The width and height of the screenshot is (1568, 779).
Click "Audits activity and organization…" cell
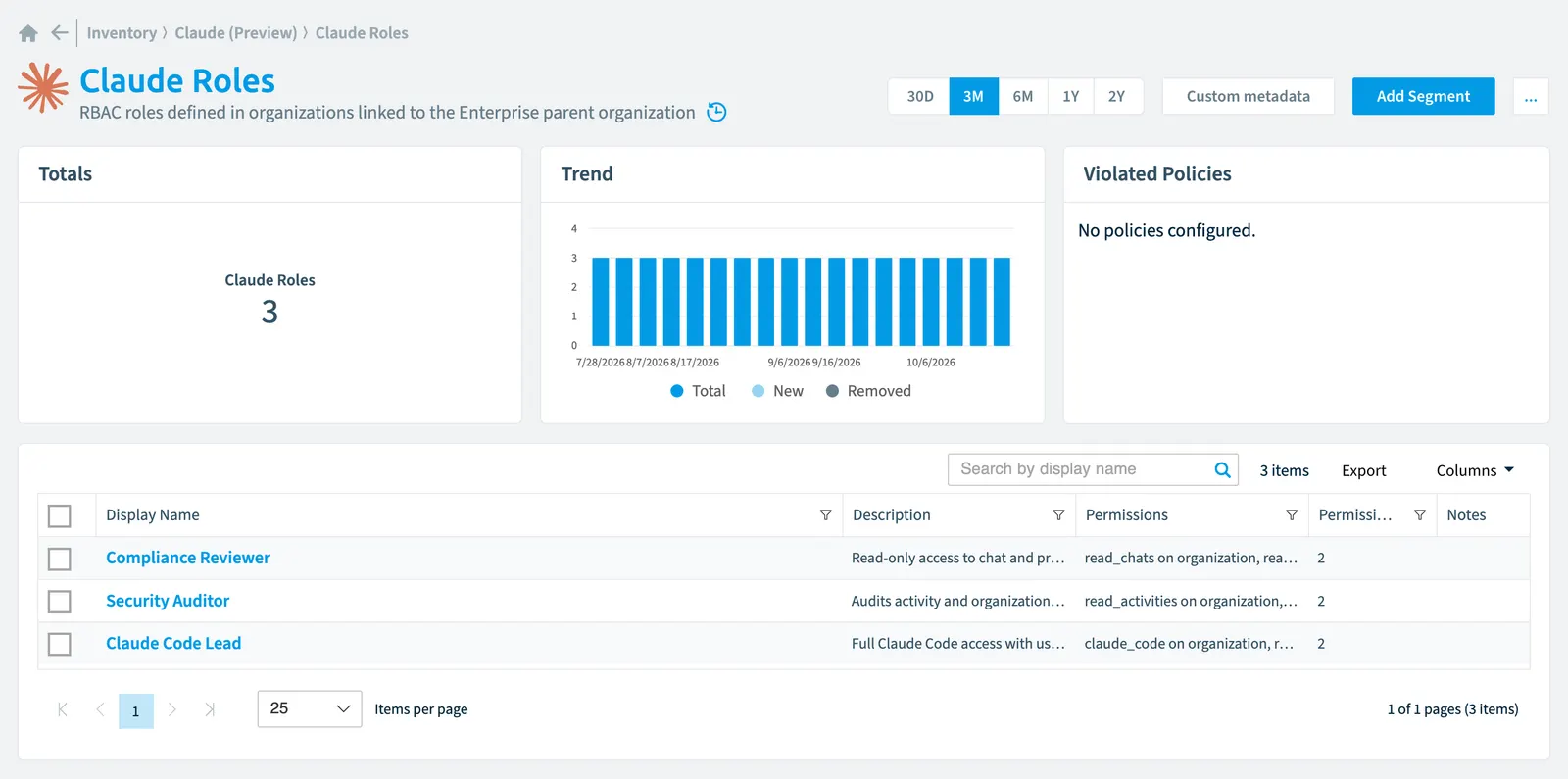[x=957, y=601]
